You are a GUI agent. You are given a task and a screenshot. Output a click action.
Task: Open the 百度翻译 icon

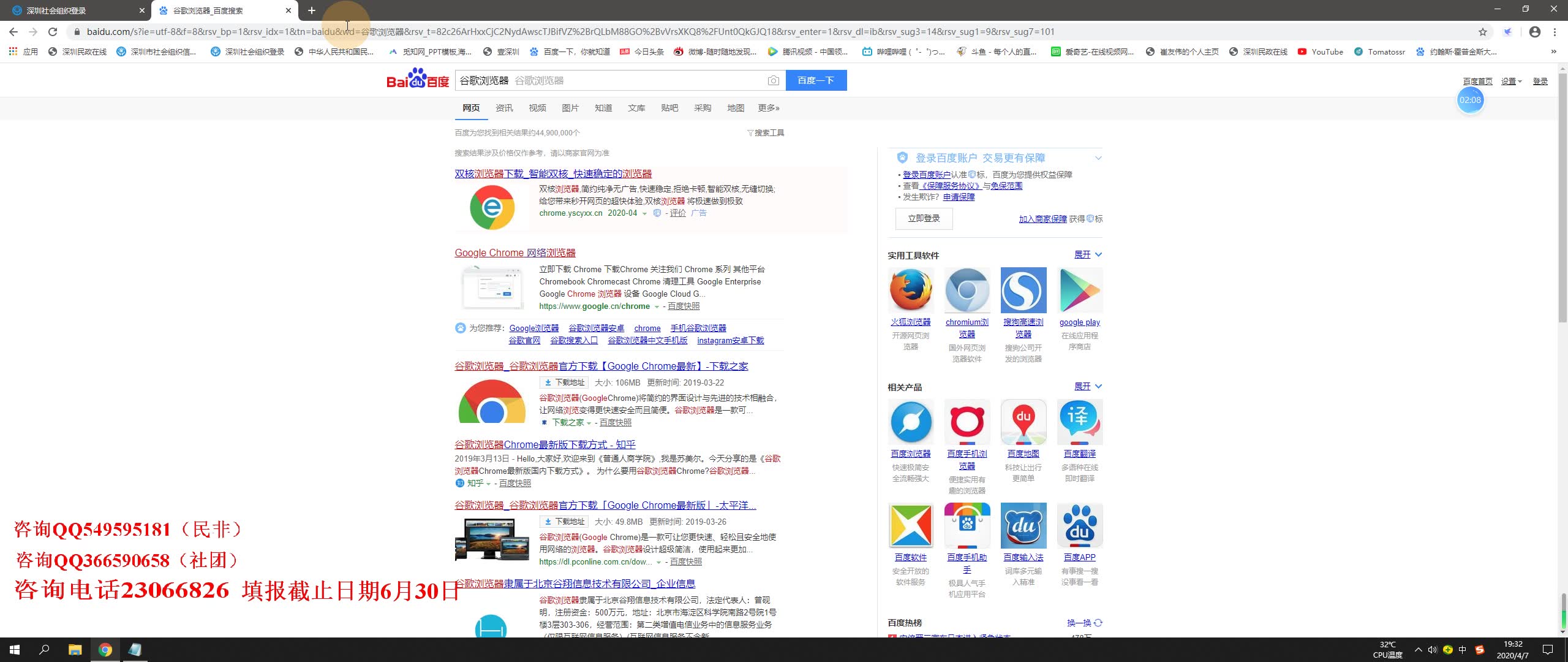point(1080,422)
